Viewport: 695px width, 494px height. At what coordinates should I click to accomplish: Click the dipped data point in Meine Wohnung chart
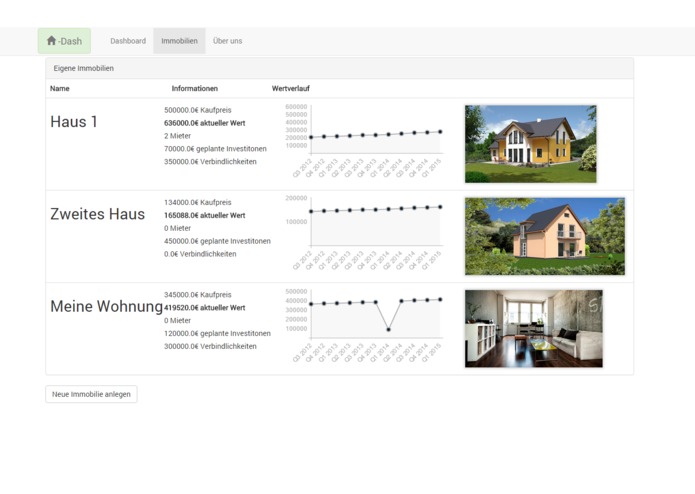[389, 330]
